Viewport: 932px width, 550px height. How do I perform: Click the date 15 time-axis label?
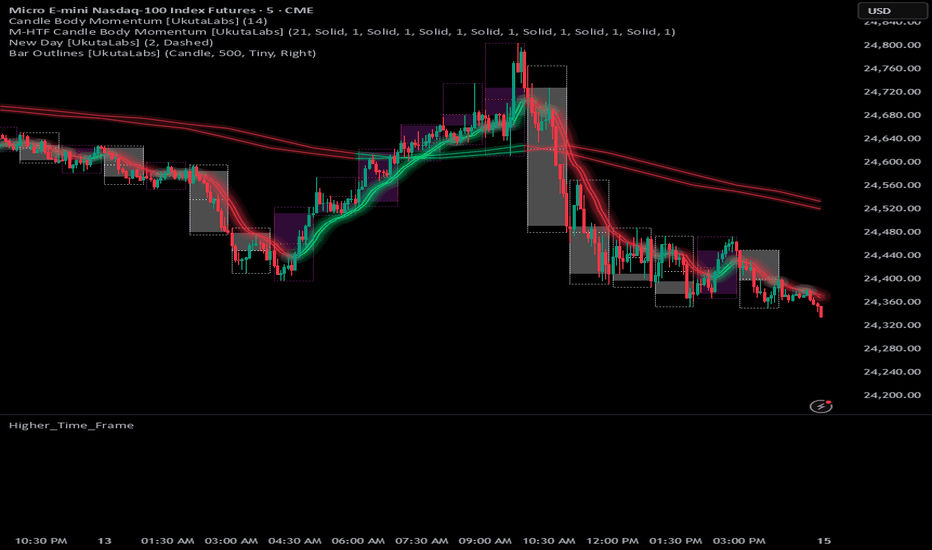coord(823,540)
